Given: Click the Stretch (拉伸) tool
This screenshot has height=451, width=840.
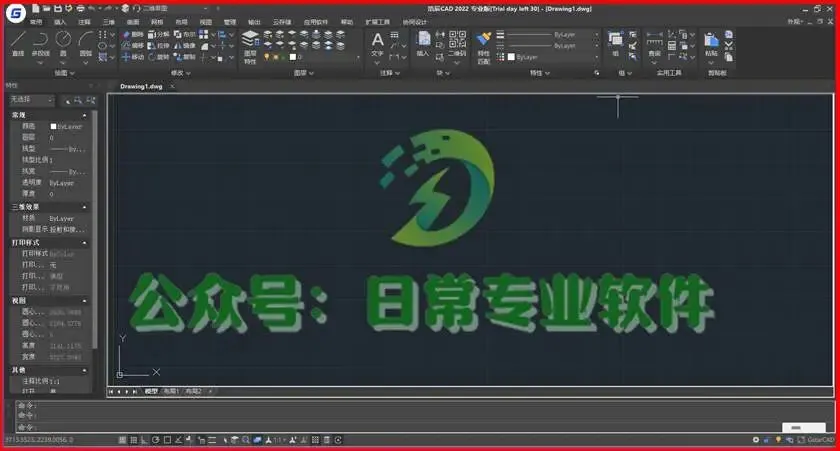Looking at the screenshot, I should 159,46.
